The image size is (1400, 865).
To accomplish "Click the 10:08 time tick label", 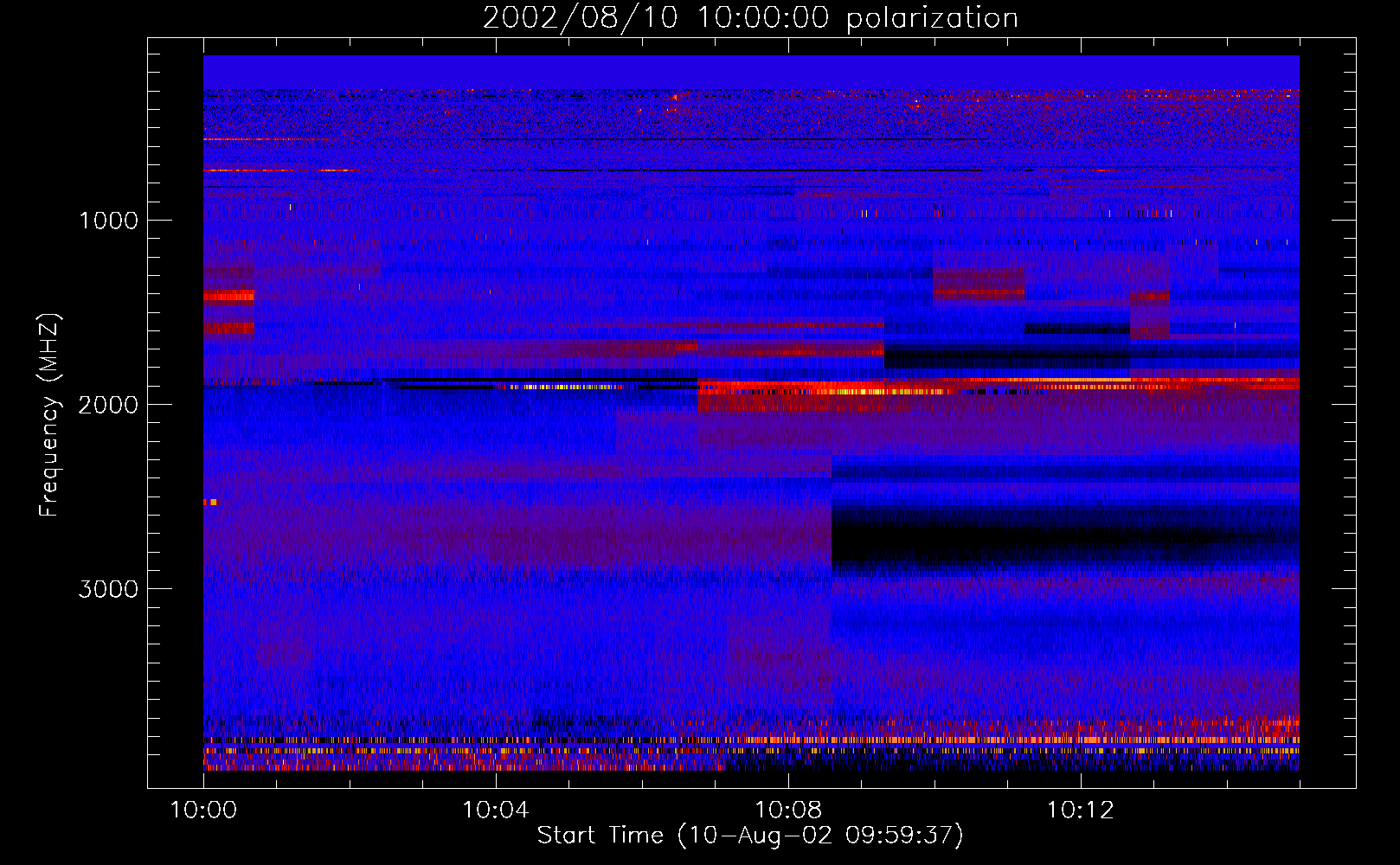I will click(x=788, y=811).
